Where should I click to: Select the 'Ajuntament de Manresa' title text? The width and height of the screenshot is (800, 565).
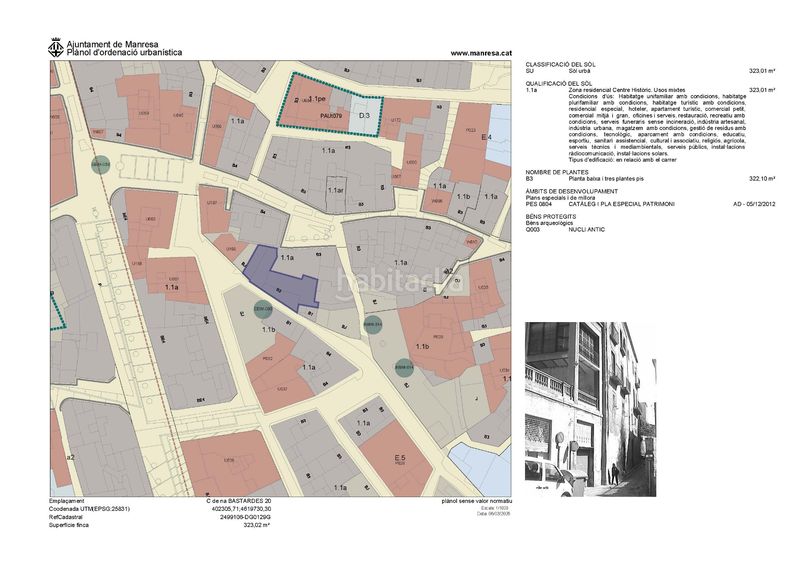[112, 44]
